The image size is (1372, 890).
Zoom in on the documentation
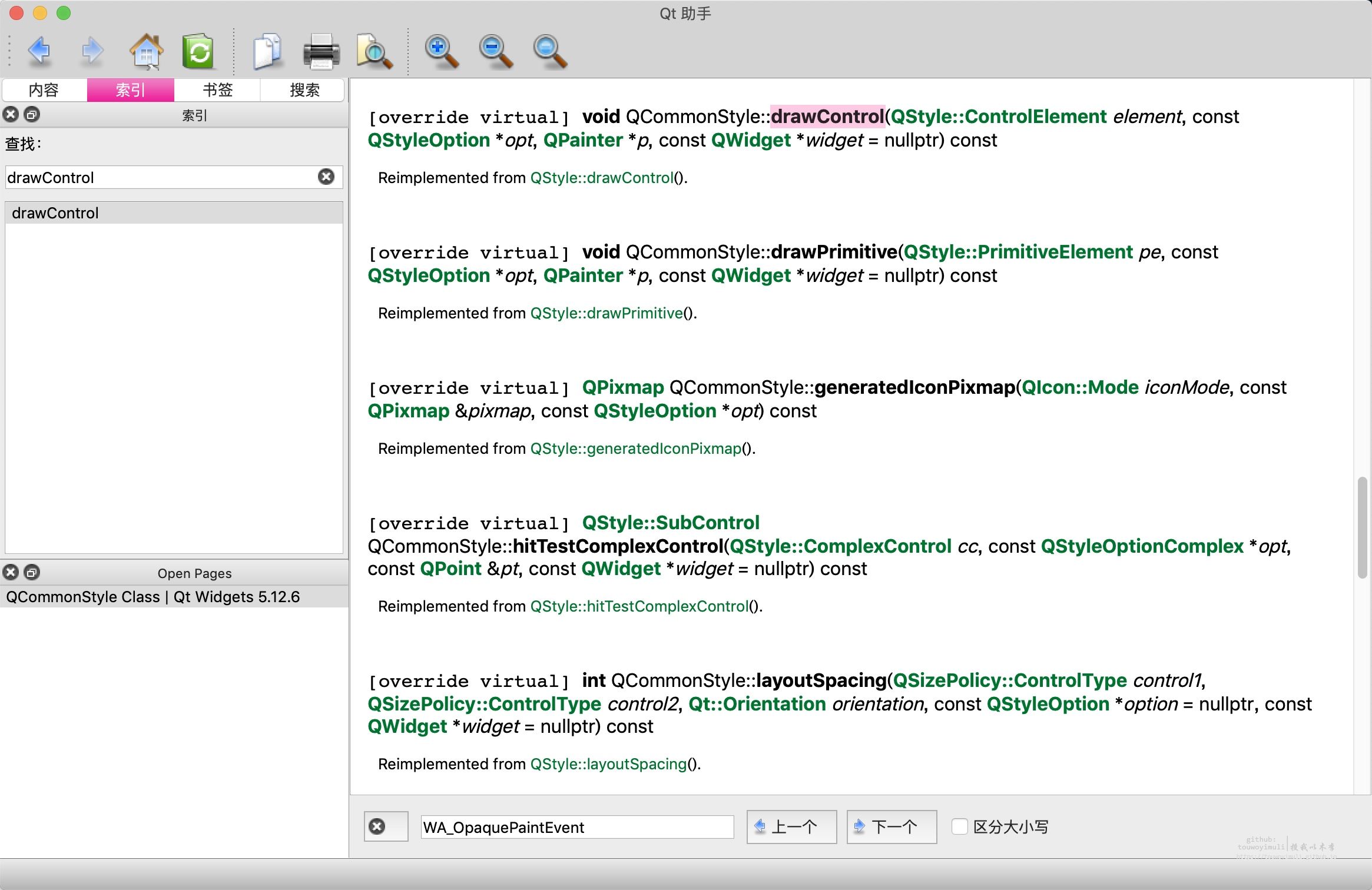(x=442, y=51)
